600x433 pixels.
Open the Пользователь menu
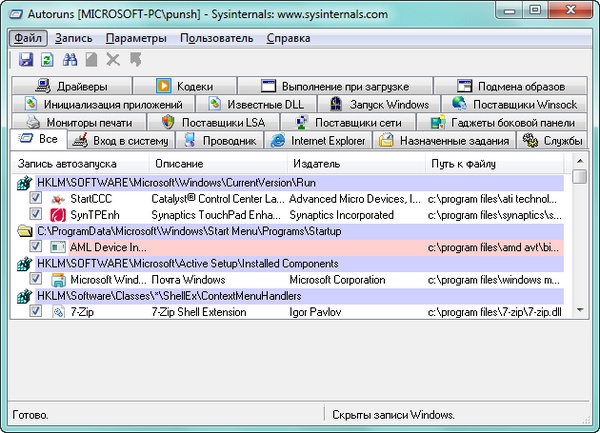[216, 38]
